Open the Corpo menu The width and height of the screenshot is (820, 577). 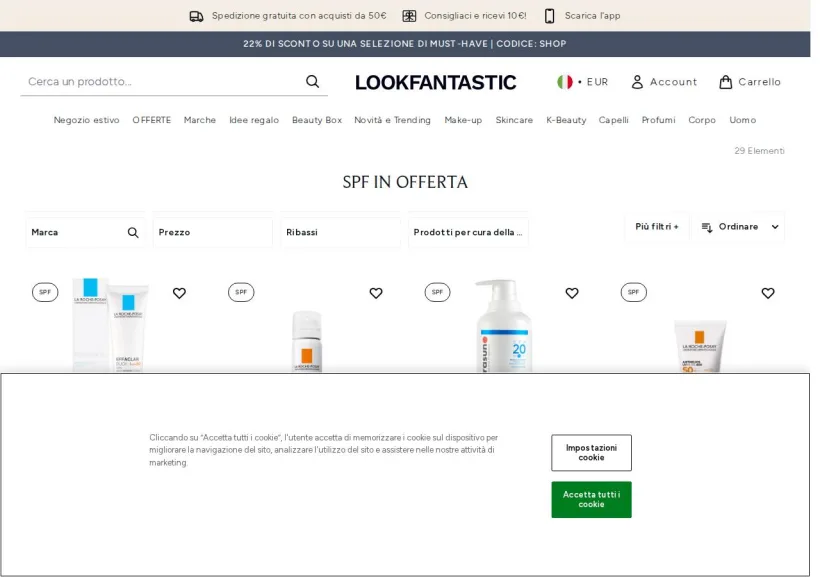(702, 120)
